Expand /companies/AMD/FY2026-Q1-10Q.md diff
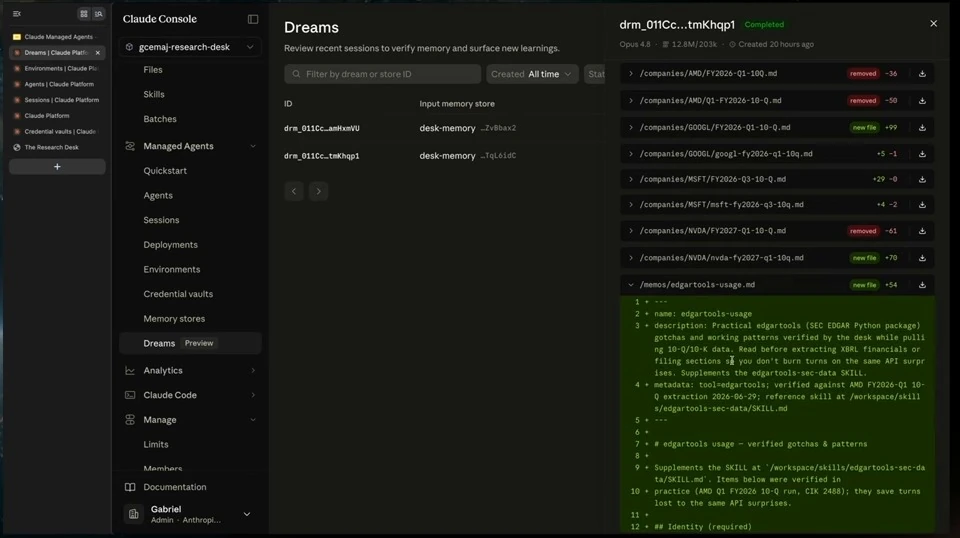The image size is (960, 538). (631, 73)
